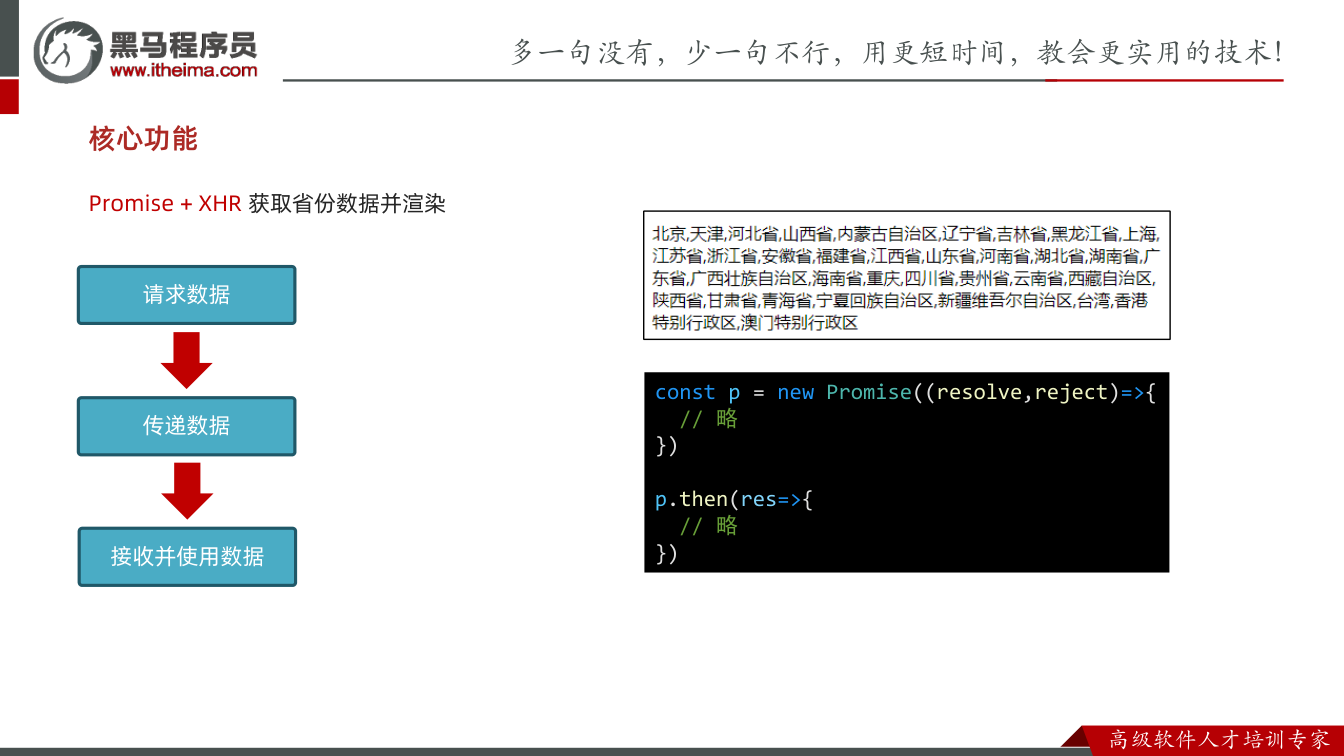The height and width of the screenshot is (756, 1344).
Task: Click the 'p.then' call in the code
Action: 691,499
